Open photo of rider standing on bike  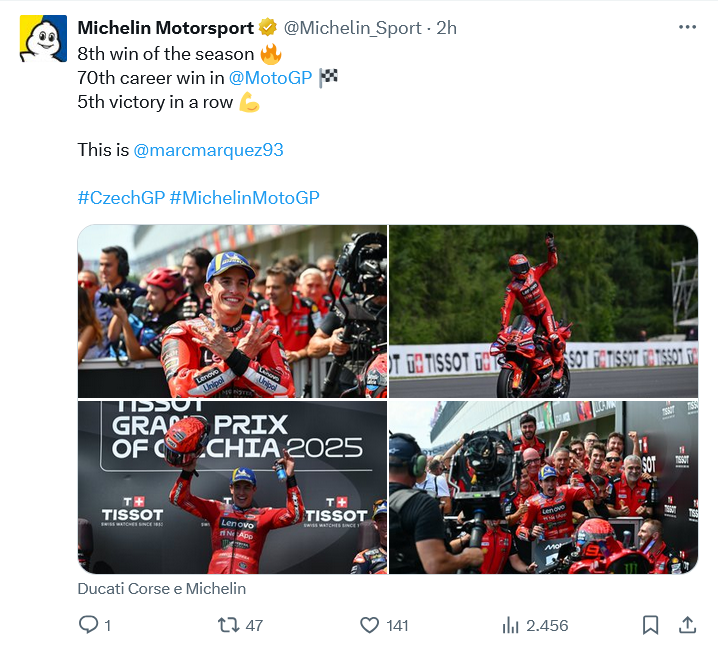[544, 311]
